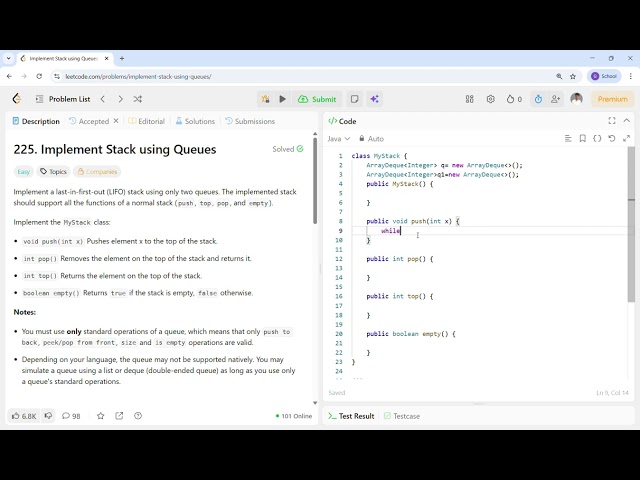This screenshot has height=480, width=640.
Task: Submit the solution
Action: [x=317, y=99]
